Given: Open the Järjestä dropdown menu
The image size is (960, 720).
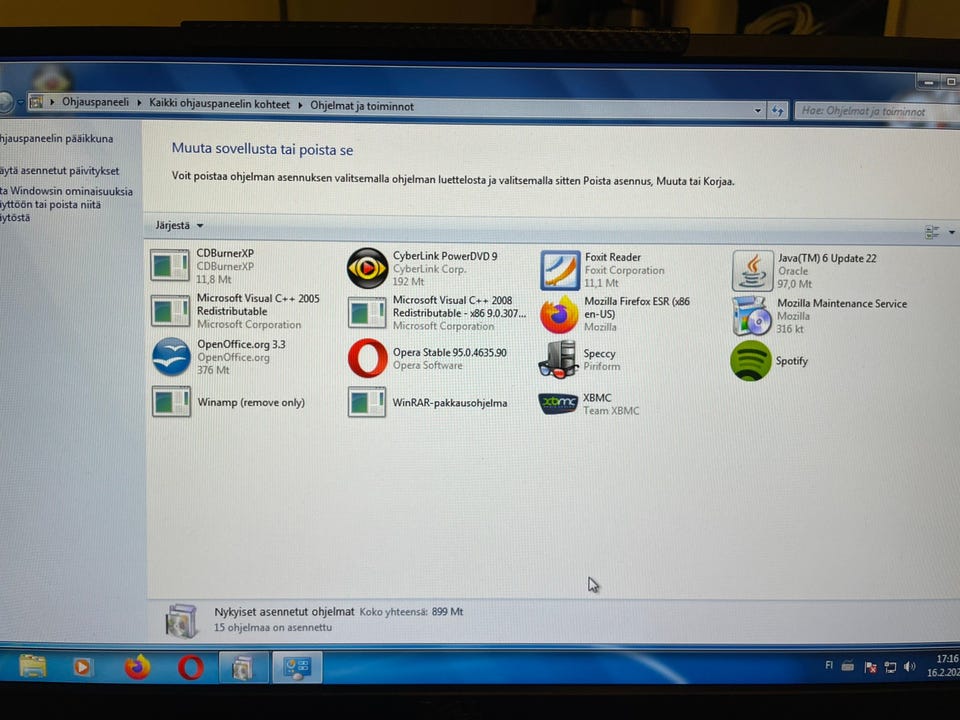Looking at the screenshot, I should (179, 225).
